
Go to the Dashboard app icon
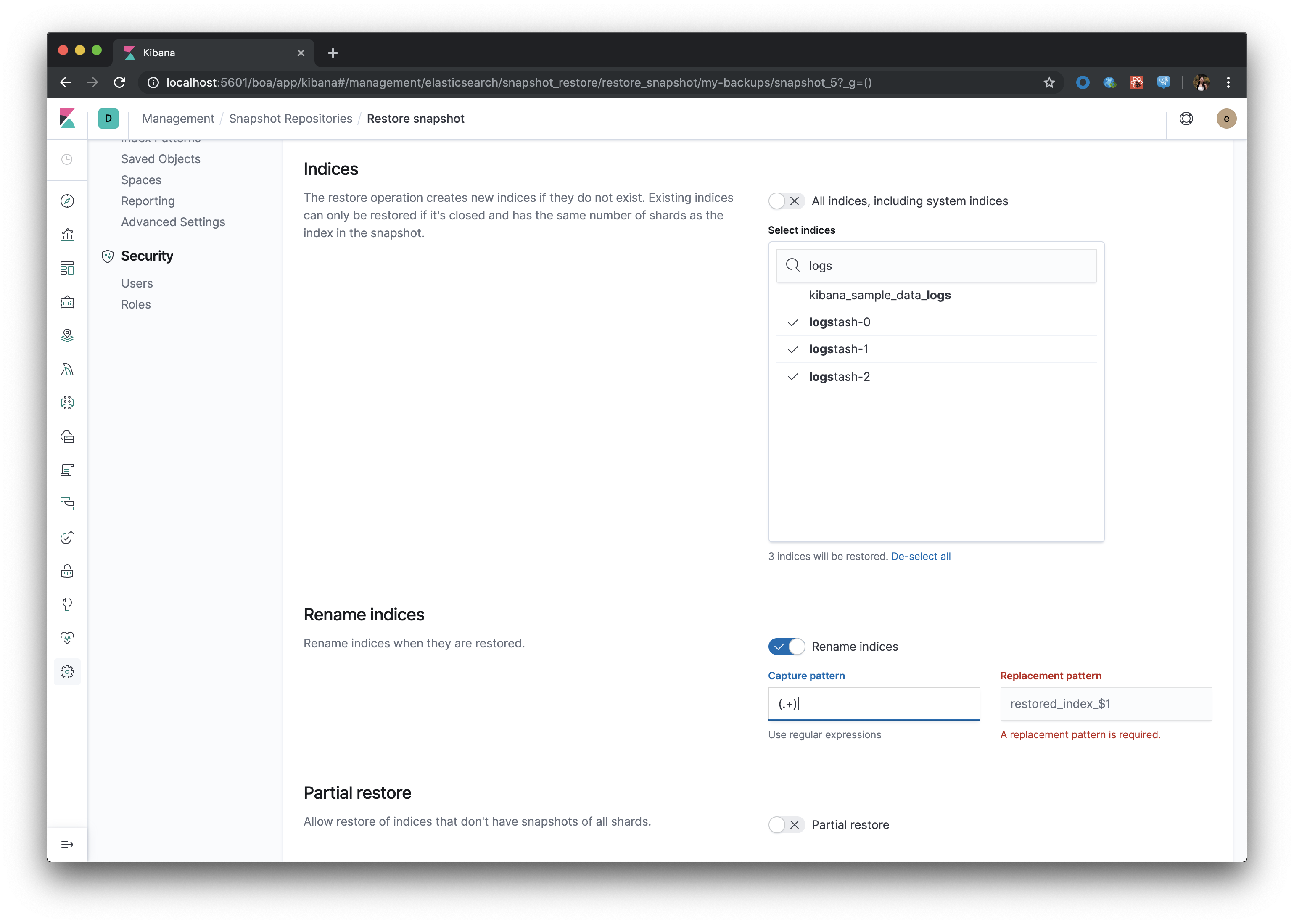[x=67, y=268]
